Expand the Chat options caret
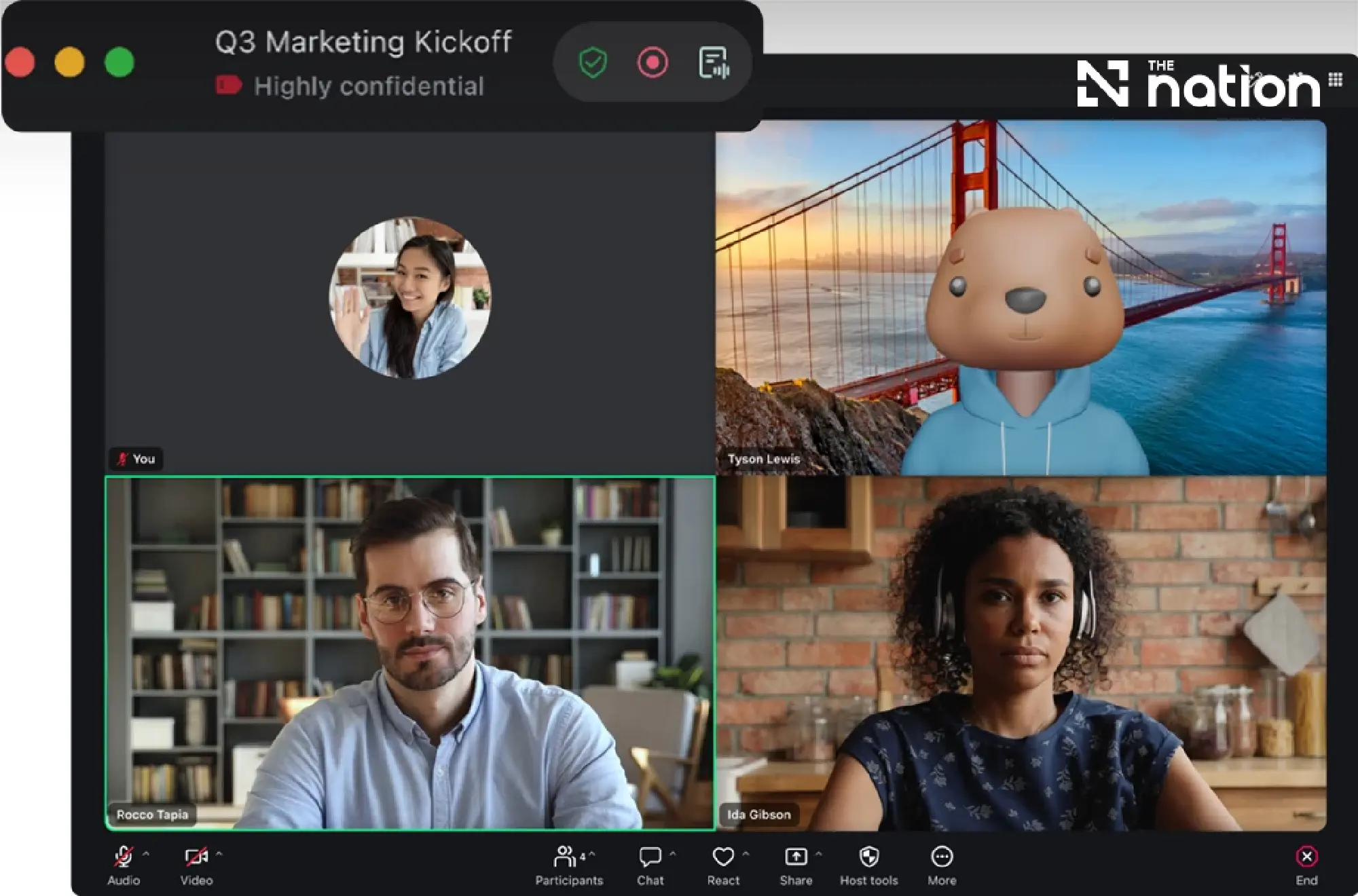Image resolution: width=1358 pixels, height=896 pixels. click(673, 854)
